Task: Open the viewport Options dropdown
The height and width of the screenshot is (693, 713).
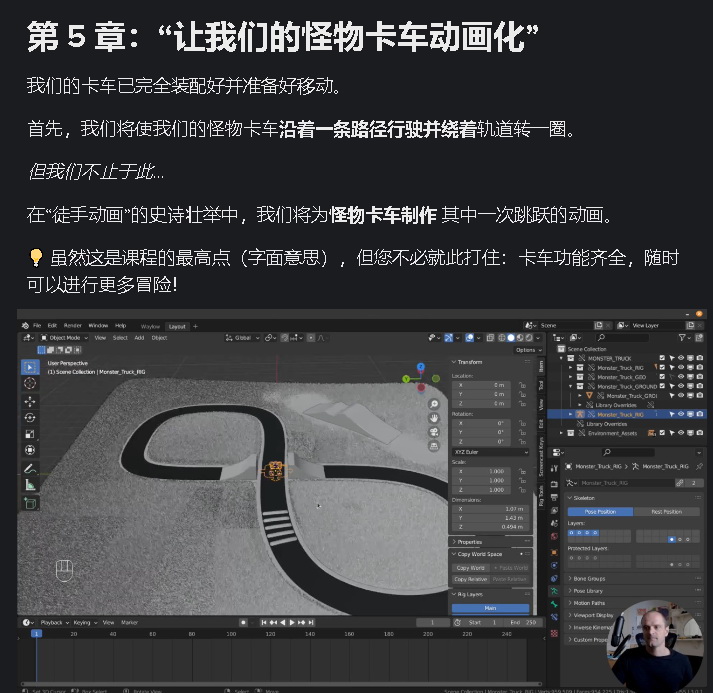Action: (x=528, y=350)
